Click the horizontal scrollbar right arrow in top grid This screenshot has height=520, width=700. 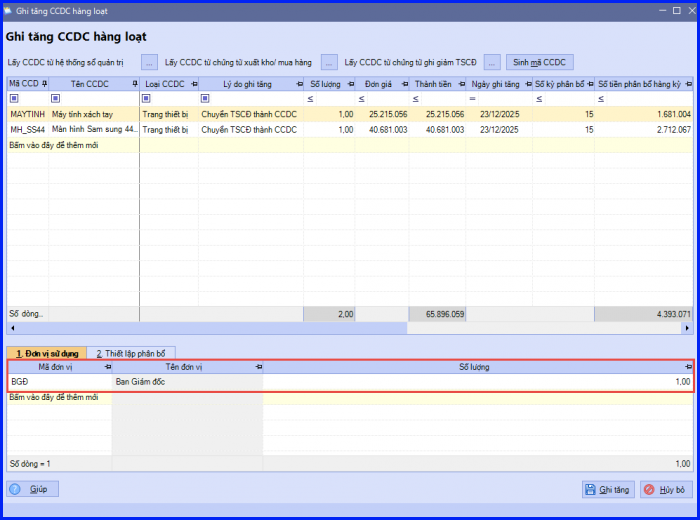tap(686, 328)
